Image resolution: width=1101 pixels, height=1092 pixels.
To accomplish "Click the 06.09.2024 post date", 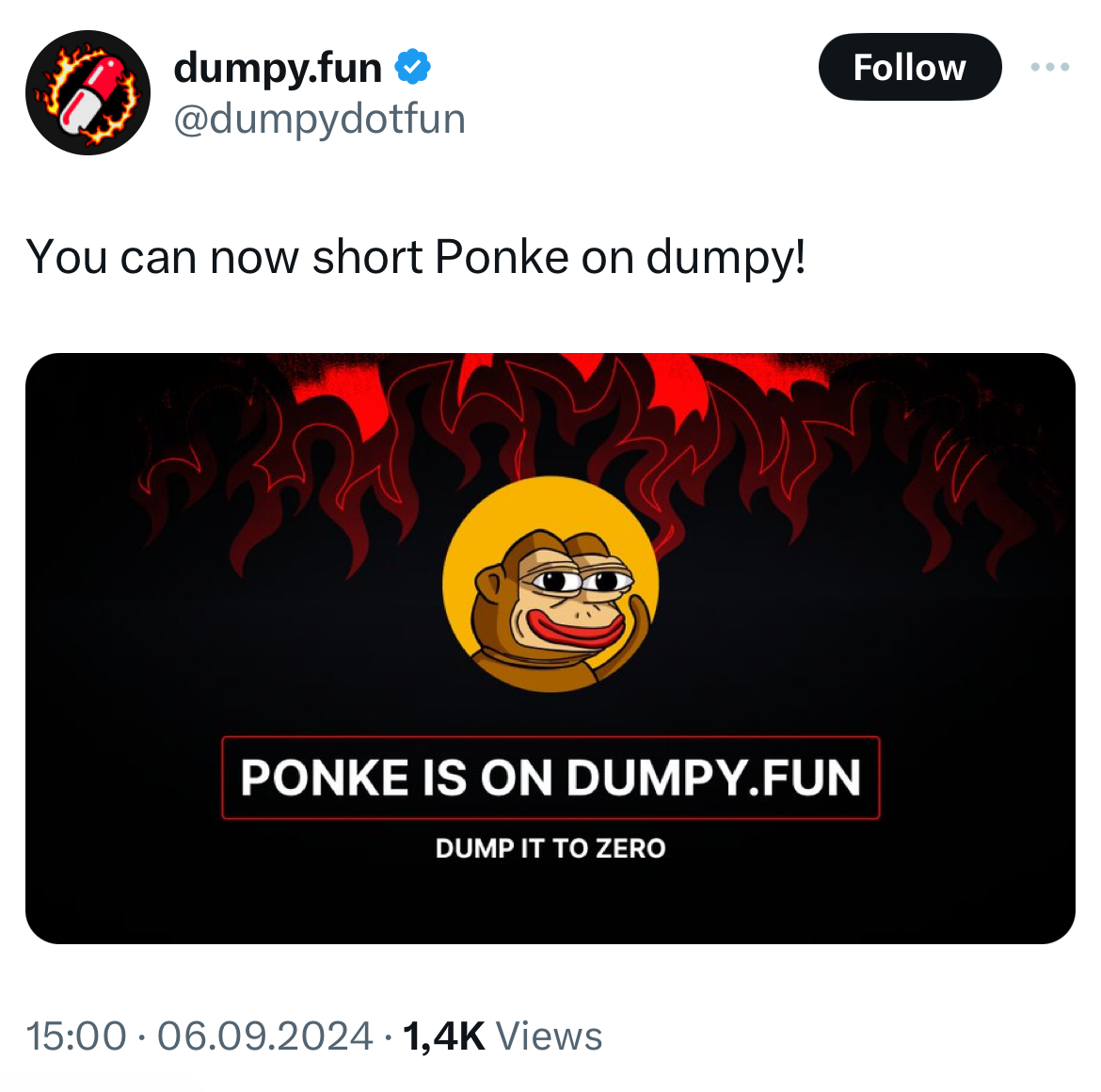I will click(x=264, y=1036).
